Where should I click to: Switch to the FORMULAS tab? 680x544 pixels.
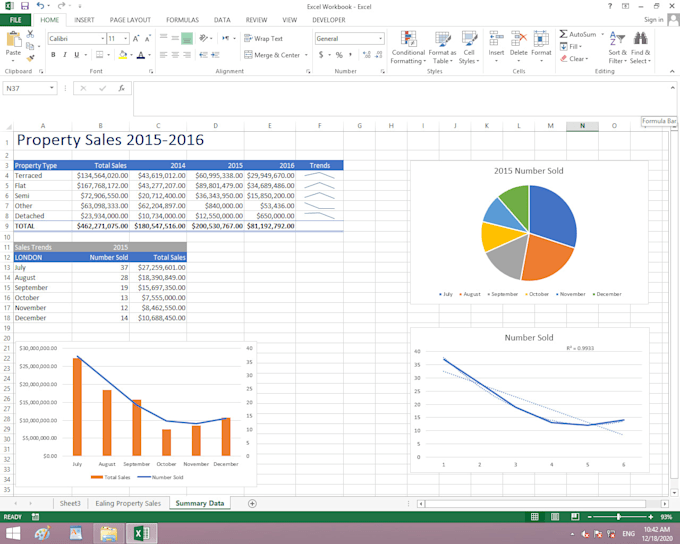pyautogui.click(x=182, y=20)
